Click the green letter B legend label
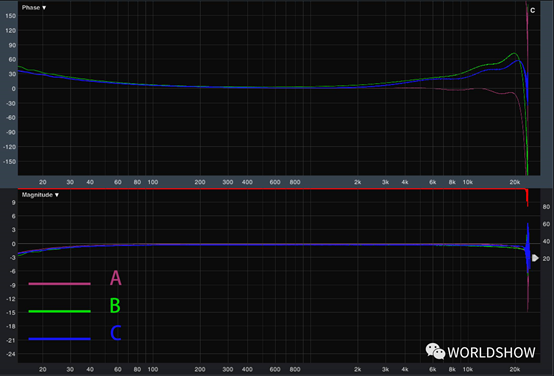The height and width of the screenshot is (376, 554). click(x=115, y=305)
